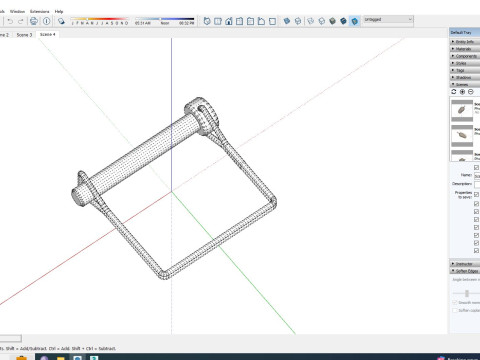The width and height of the screenshot is (480, 360).
Task: Switch to the Scene 3 tab
Action: [x=24, y=35]
